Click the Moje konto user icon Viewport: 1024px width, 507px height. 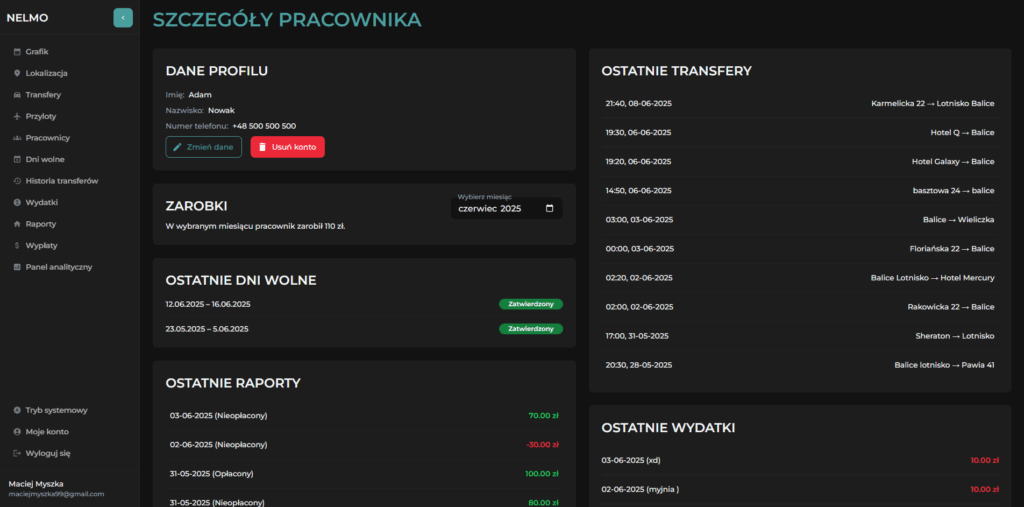tap(17, 432)
